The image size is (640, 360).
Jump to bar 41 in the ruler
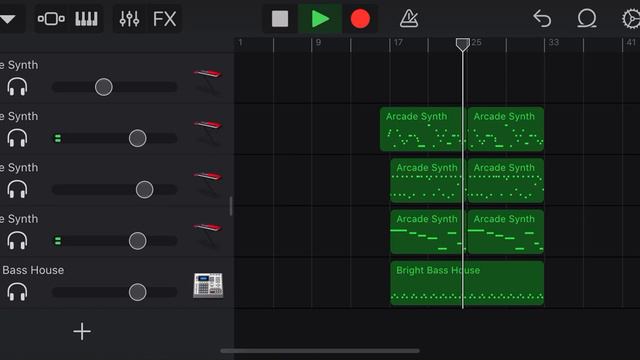click(631, 42)
